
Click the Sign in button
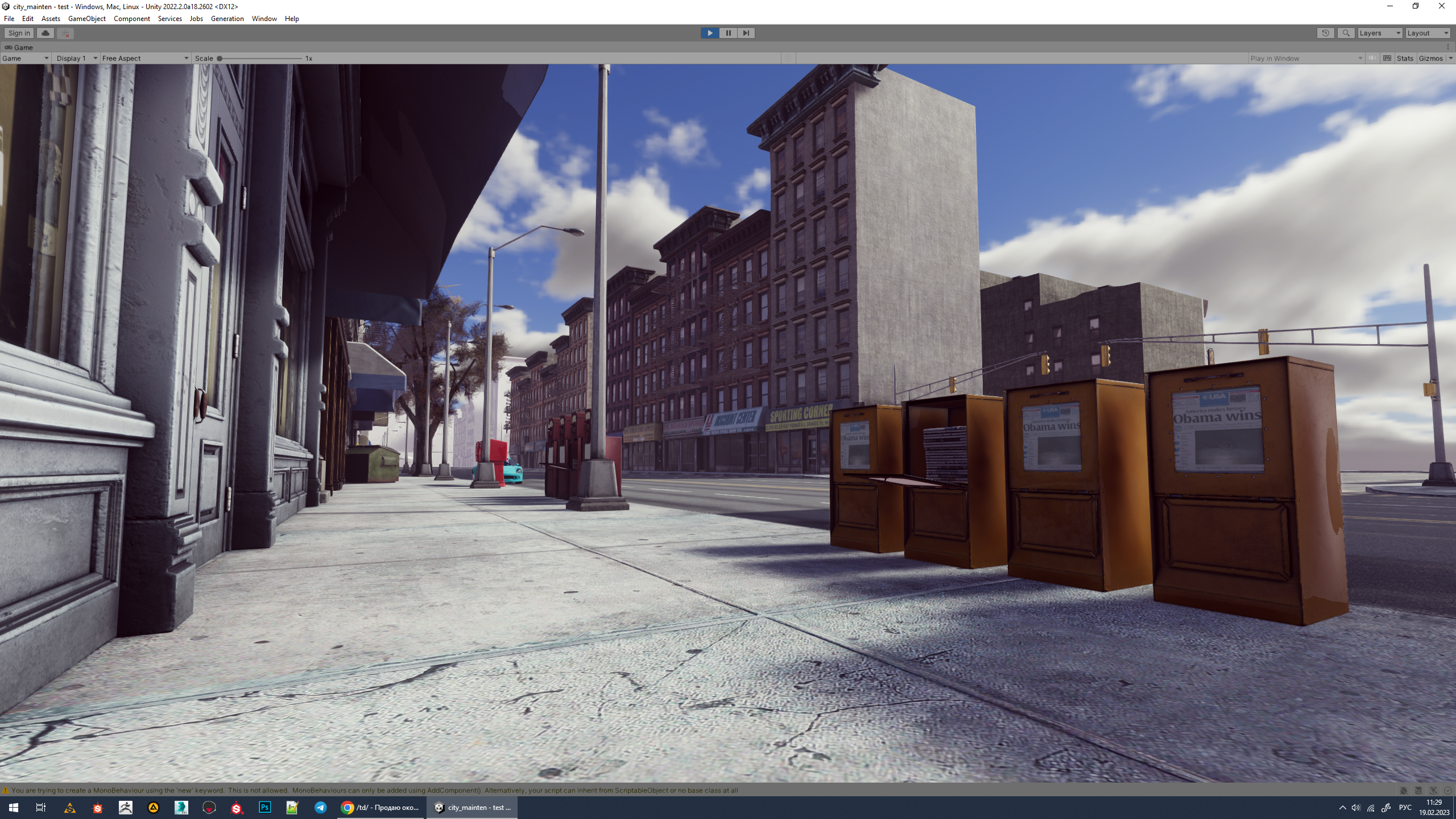(x=19, y=33)
